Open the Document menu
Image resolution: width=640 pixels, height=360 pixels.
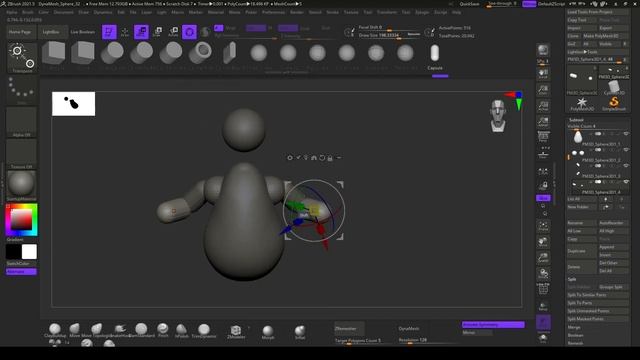(x=64, y=12)
